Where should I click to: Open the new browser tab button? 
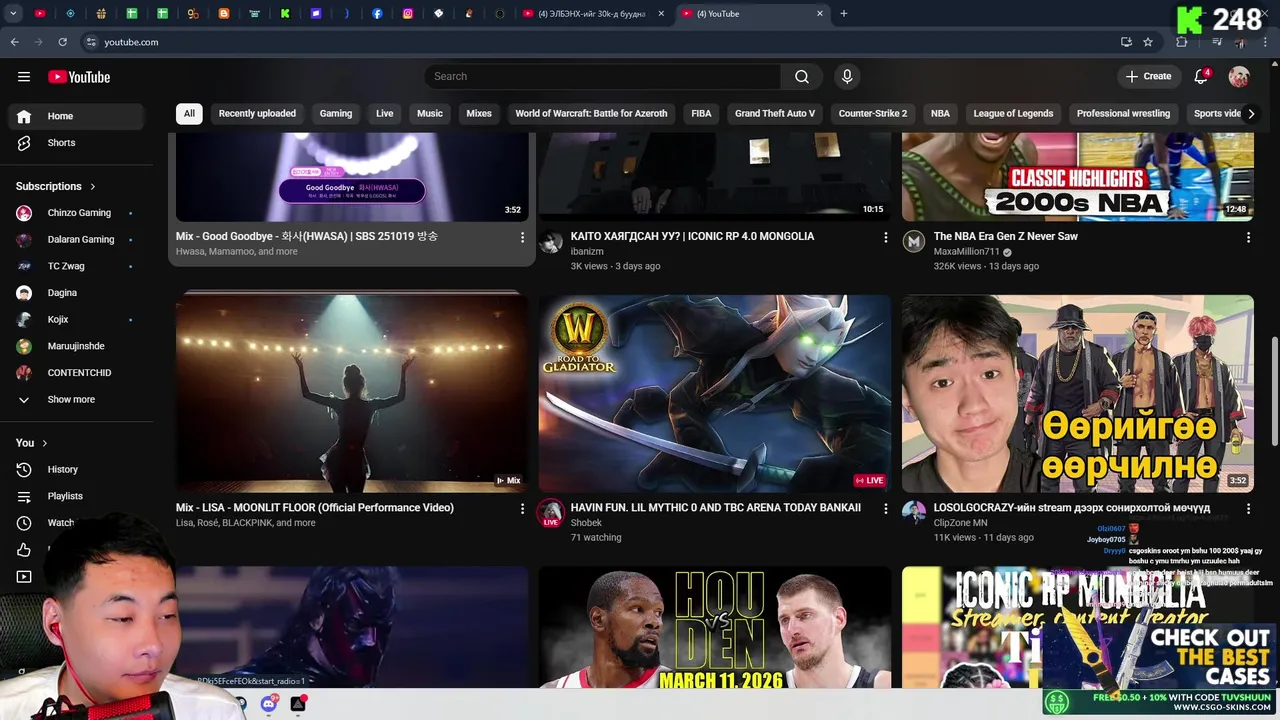pos(844,14)
